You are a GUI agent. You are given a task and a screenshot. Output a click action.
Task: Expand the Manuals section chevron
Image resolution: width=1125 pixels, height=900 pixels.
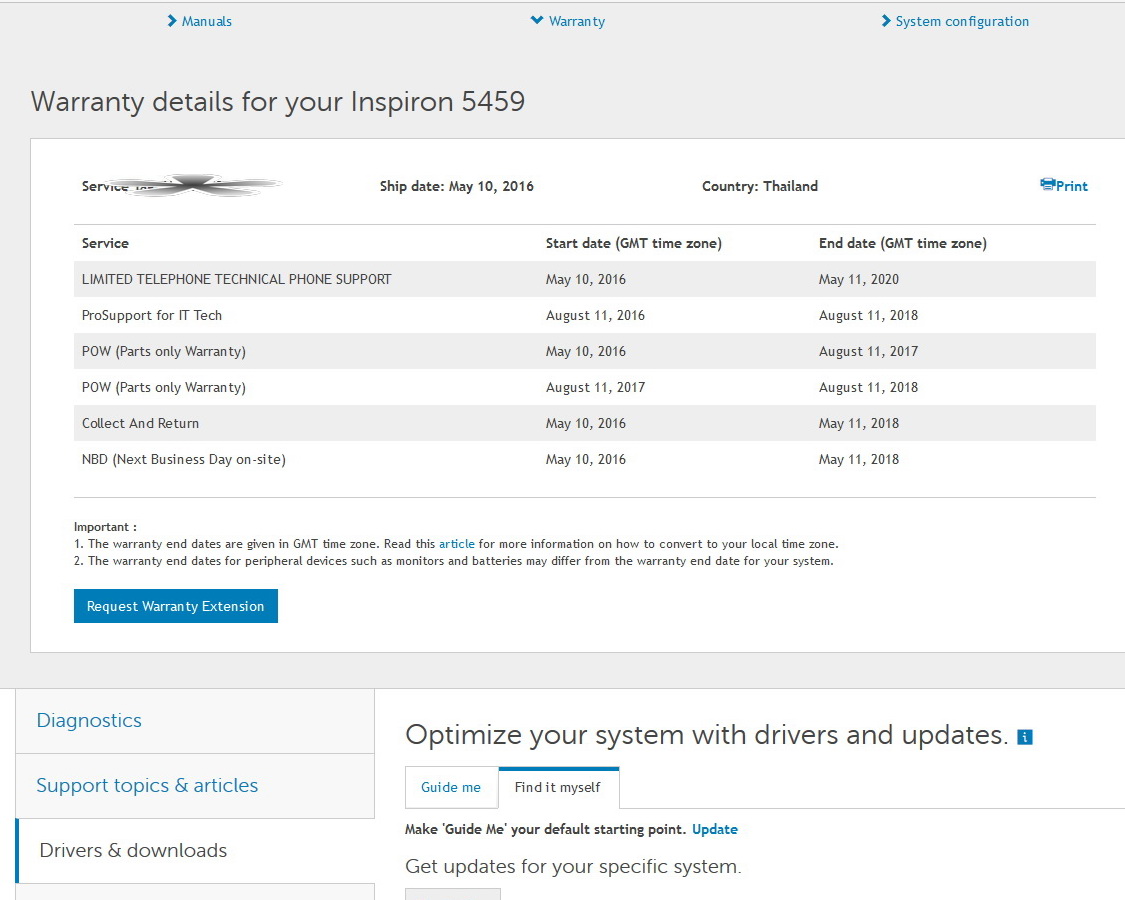(172, 21)
